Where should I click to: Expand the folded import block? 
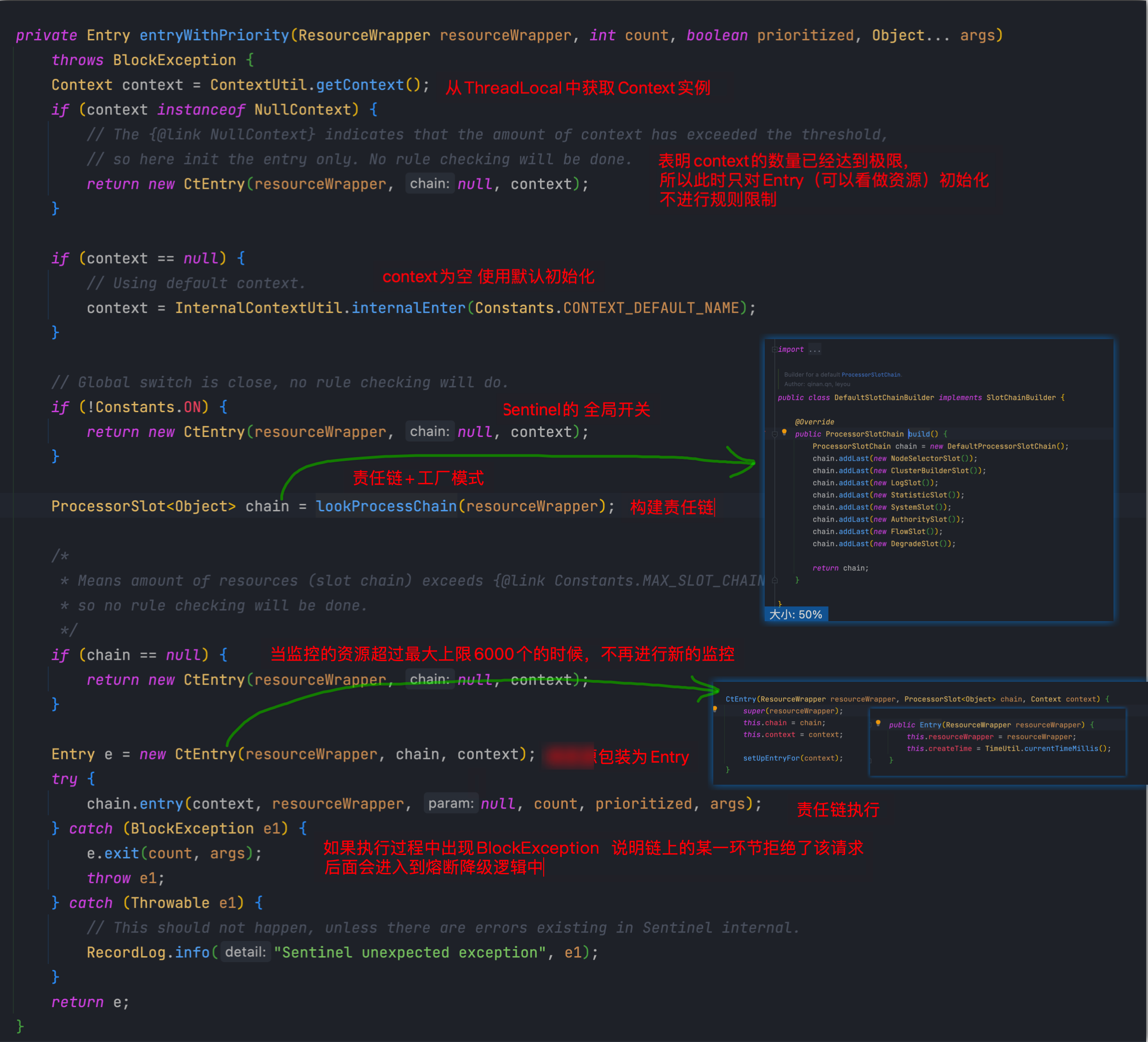[774, 350]
